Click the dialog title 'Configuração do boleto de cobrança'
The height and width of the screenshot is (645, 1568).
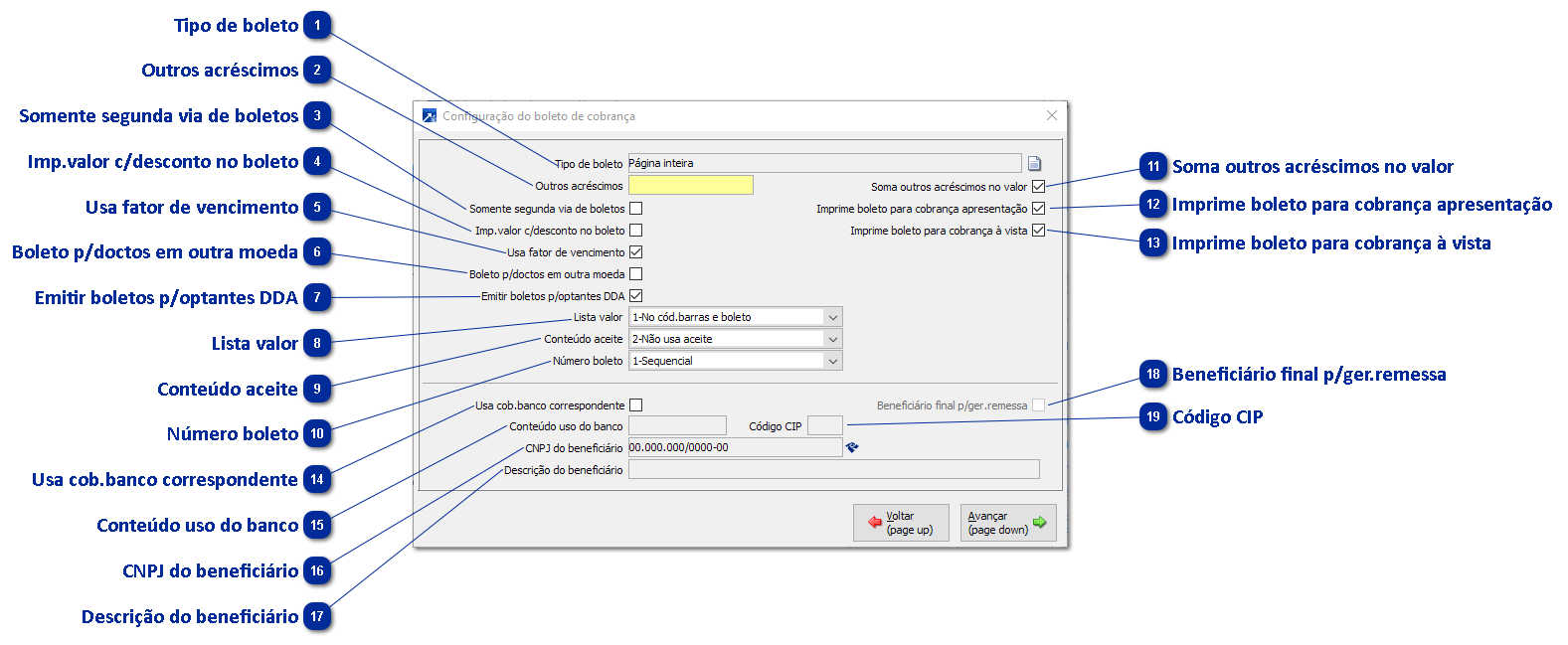(x=539, y=116)
